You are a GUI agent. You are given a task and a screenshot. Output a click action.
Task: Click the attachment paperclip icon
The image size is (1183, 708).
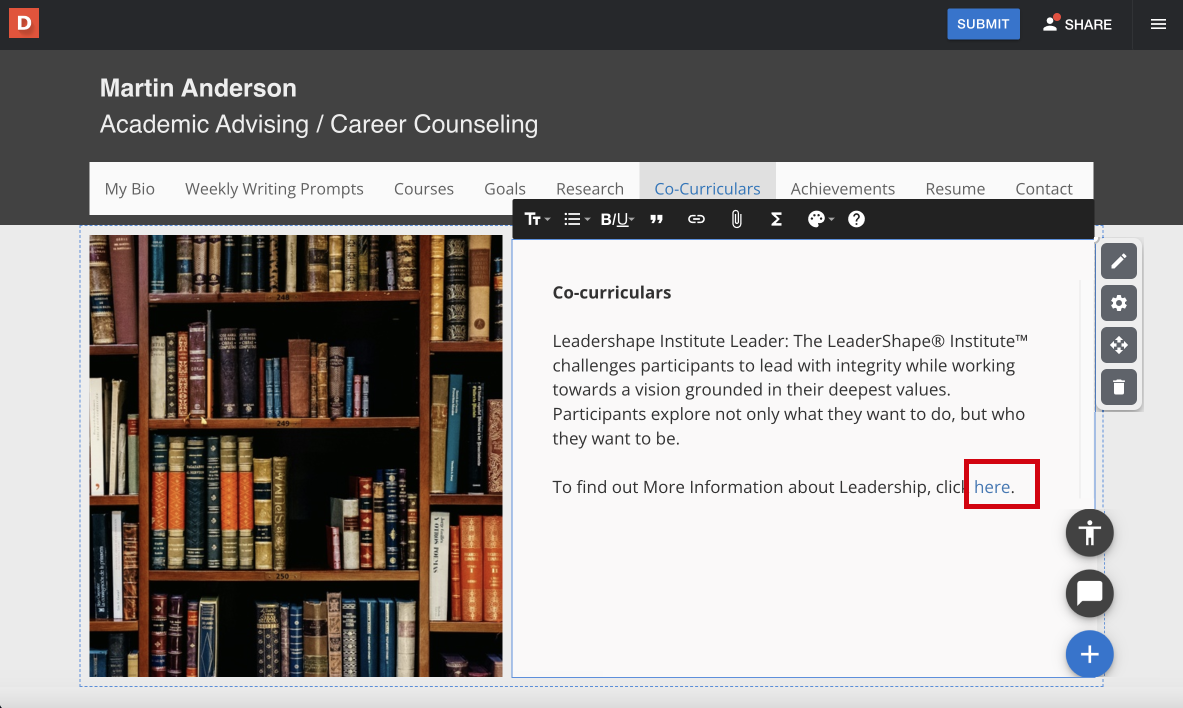coord(736,219)
